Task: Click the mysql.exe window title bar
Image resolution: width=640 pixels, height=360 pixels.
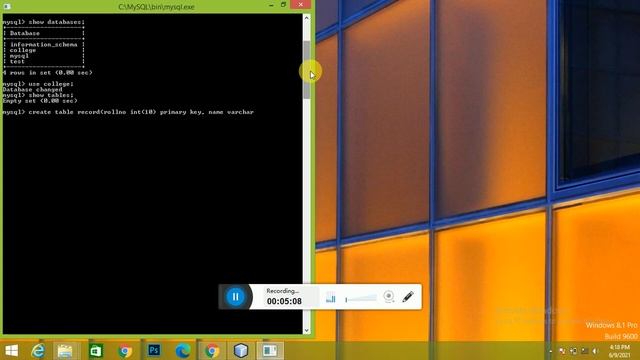Action: (156, 7)
